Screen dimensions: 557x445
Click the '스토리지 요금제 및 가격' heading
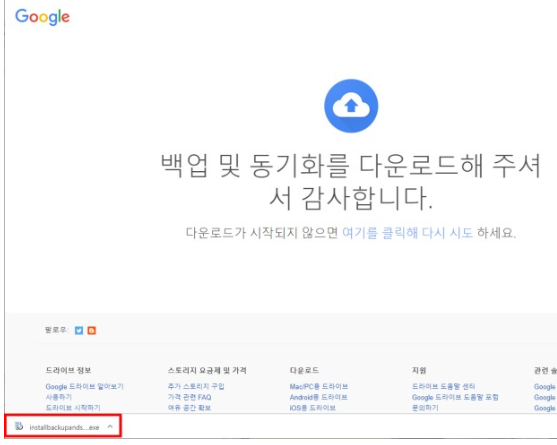pos(207,370)
